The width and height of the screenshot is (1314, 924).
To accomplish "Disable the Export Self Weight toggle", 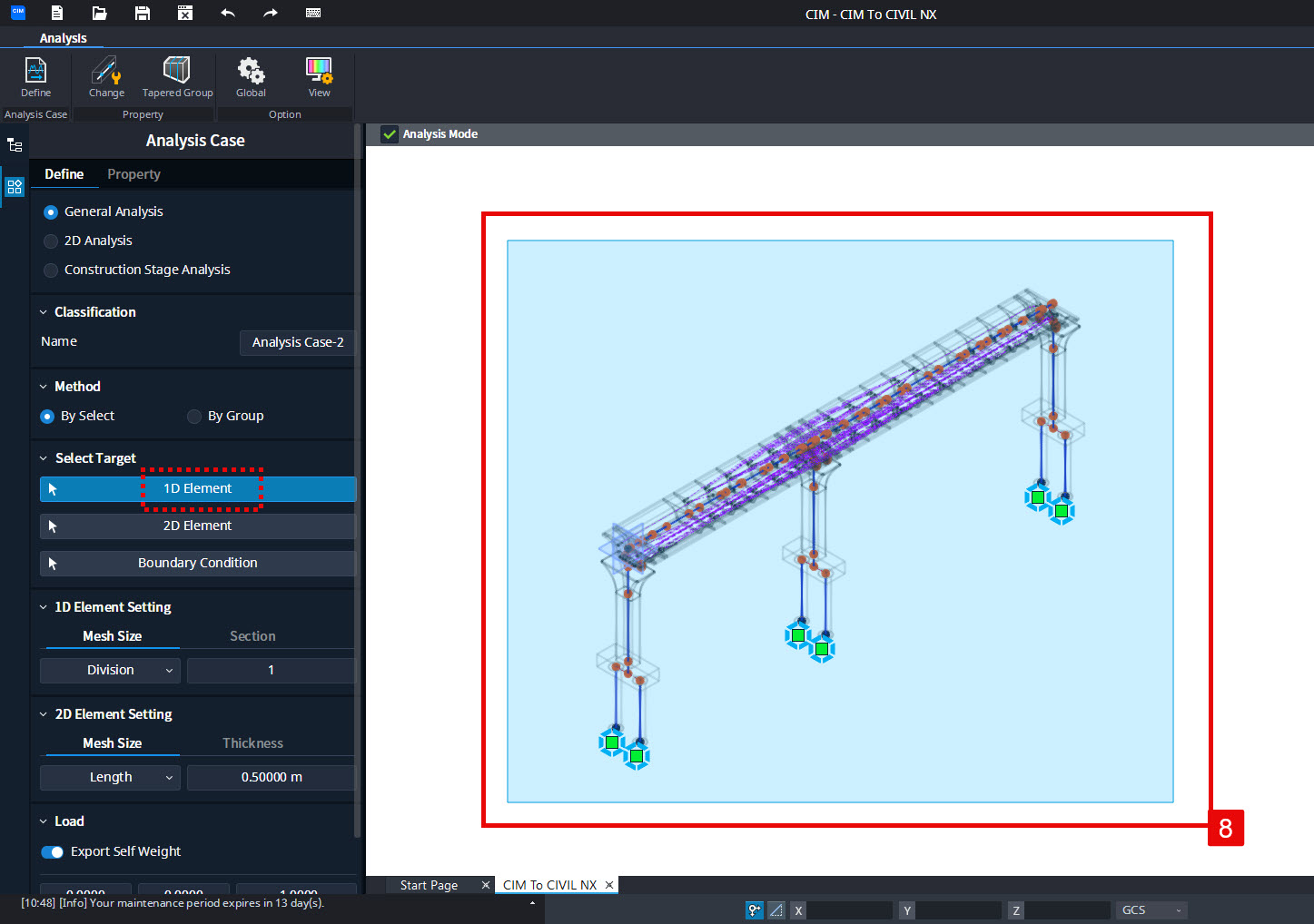I will point(52,851).
